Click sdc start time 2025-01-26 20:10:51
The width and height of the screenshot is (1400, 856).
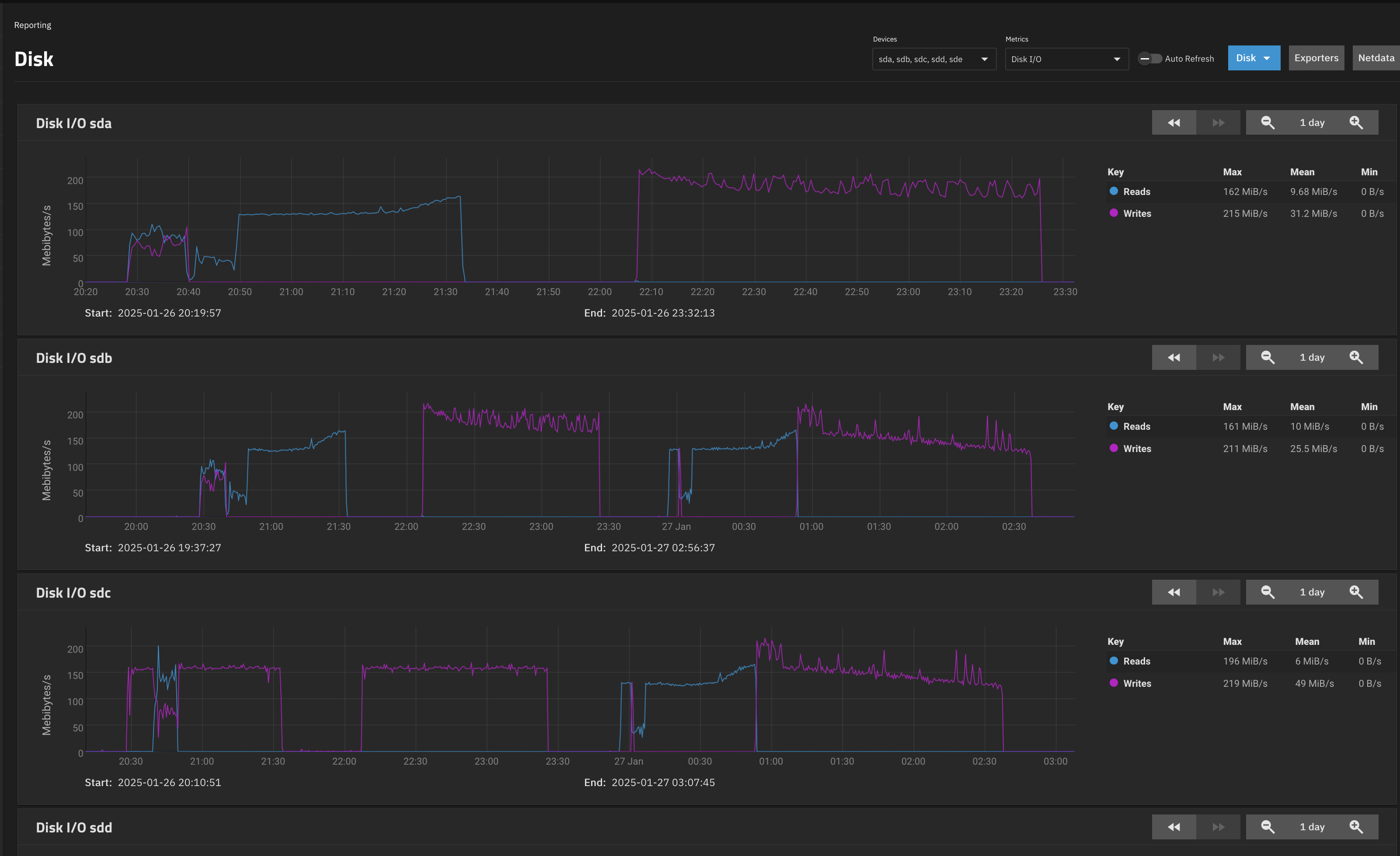pos(169,782)
